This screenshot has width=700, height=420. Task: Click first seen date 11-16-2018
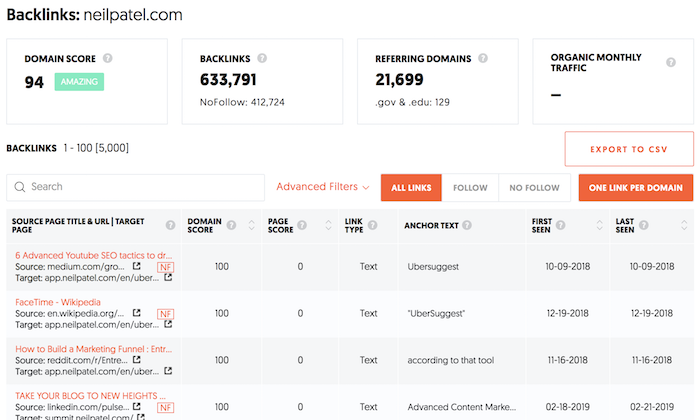[567, 360]
